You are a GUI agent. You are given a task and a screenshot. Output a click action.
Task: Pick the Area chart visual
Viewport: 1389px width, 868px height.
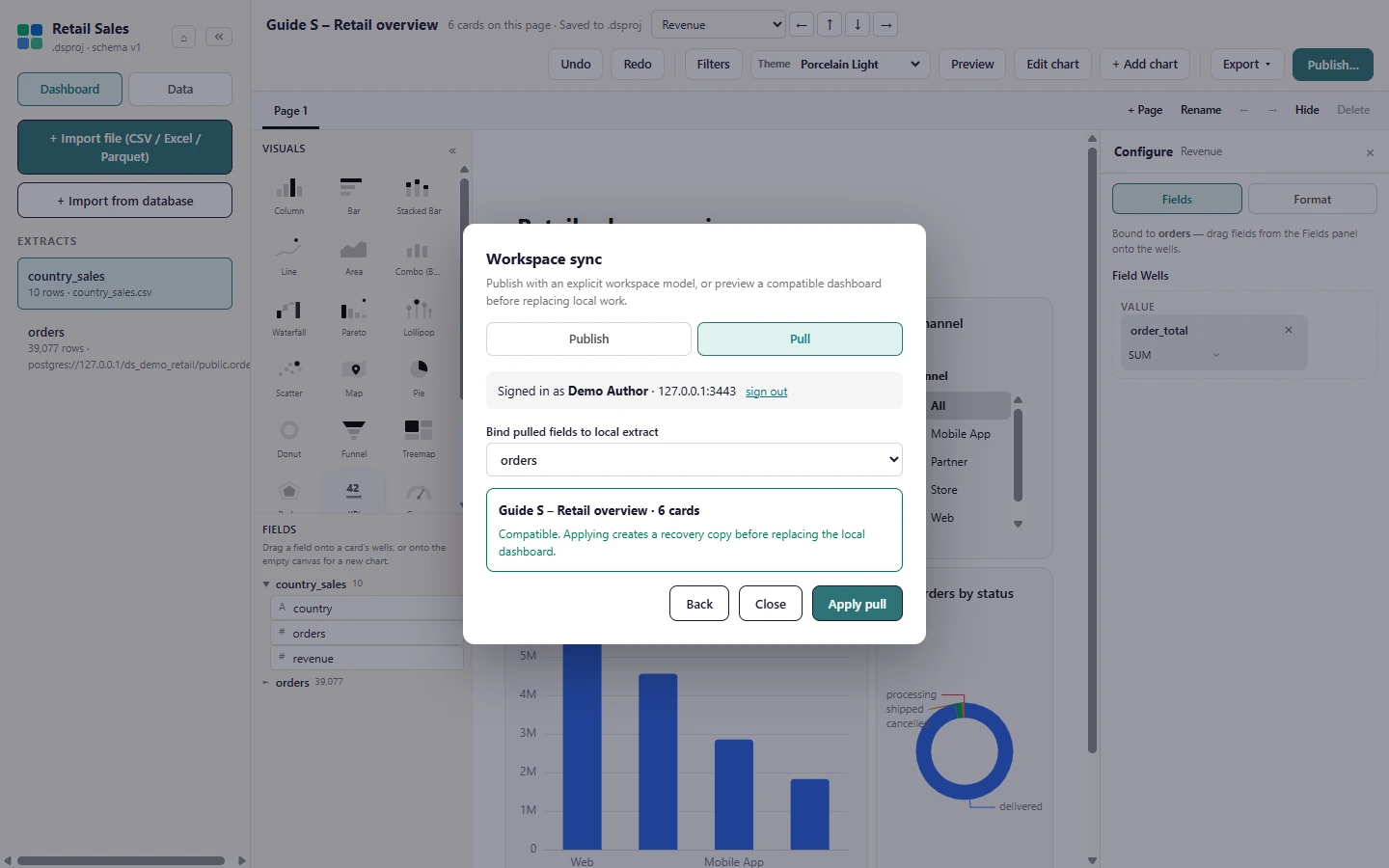click(353, 256)
